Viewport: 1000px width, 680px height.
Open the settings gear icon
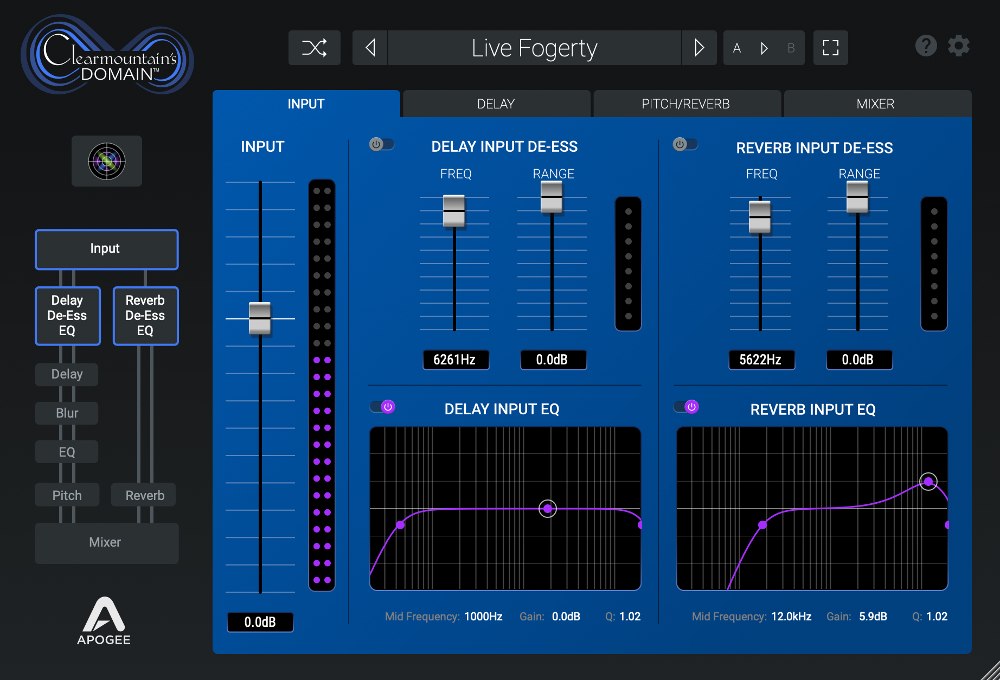point(958,45)
